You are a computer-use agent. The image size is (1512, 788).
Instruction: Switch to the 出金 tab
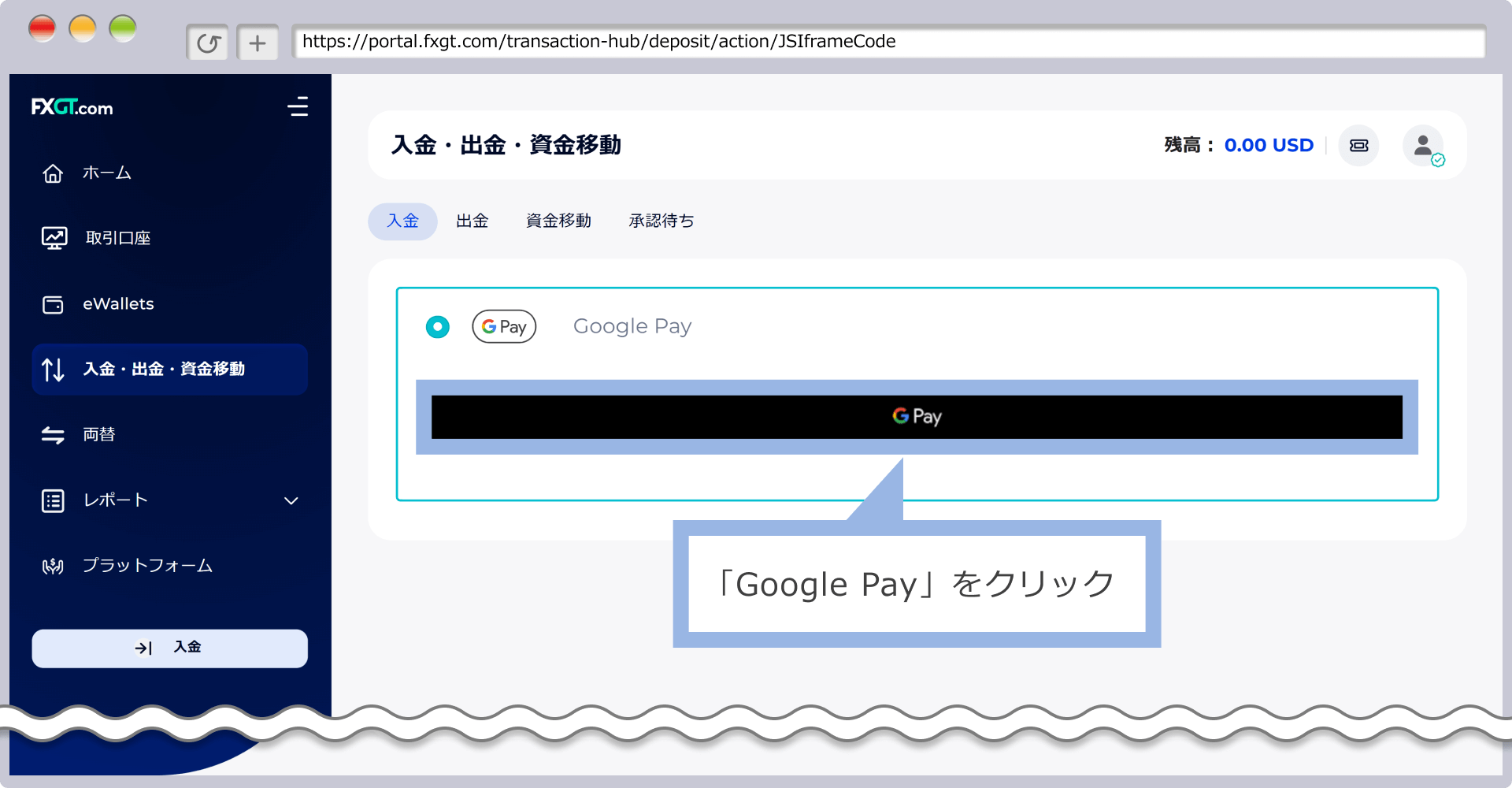pyautogui.click(x=472, y=221)
